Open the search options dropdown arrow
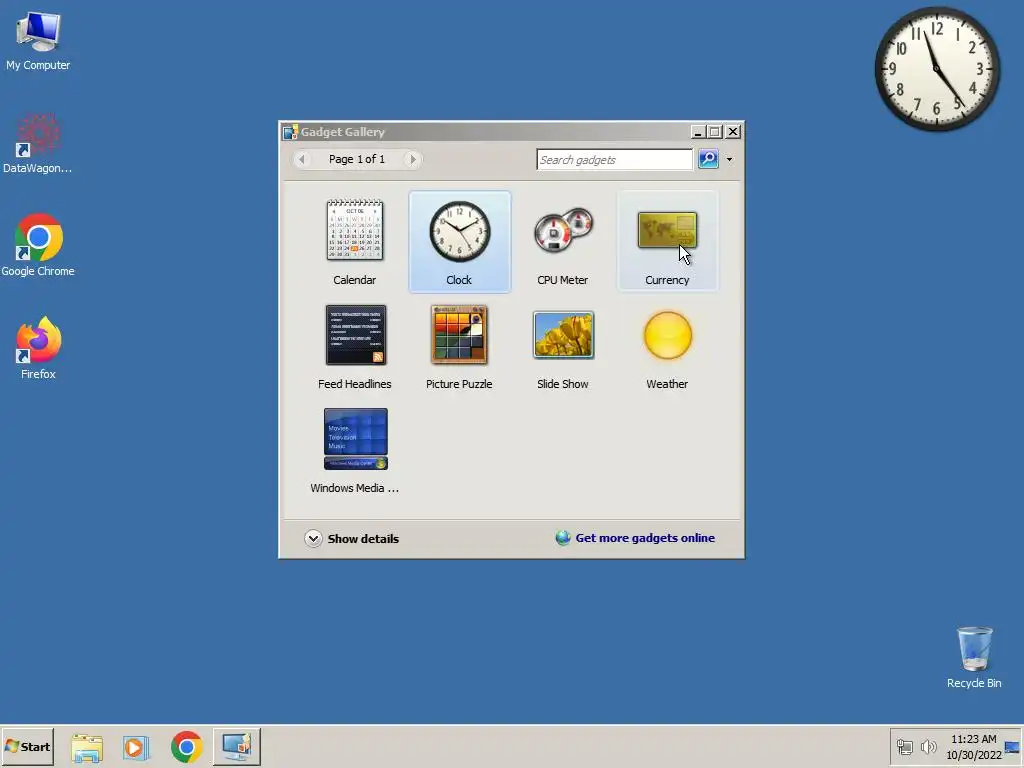Screen dimensions: 1024x768 pos(729,159)
